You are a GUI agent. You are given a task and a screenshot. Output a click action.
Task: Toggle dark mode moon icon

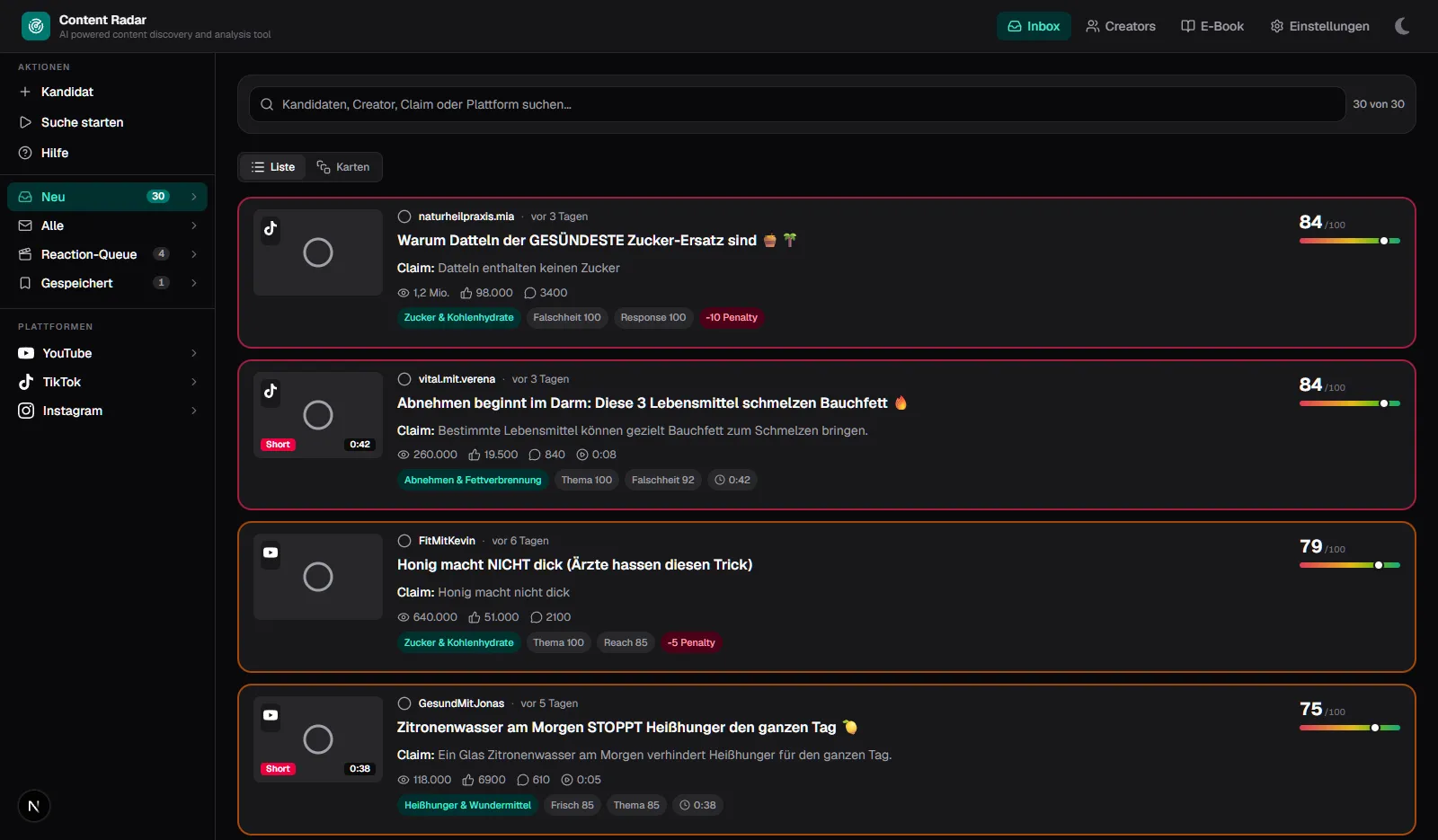(1402, 26)
